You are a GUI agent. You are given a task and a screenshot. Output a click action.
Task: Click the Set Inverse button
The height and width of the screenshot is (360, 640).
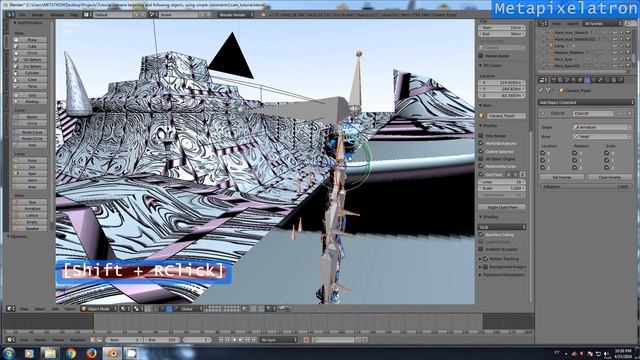(x=562, y=177)
